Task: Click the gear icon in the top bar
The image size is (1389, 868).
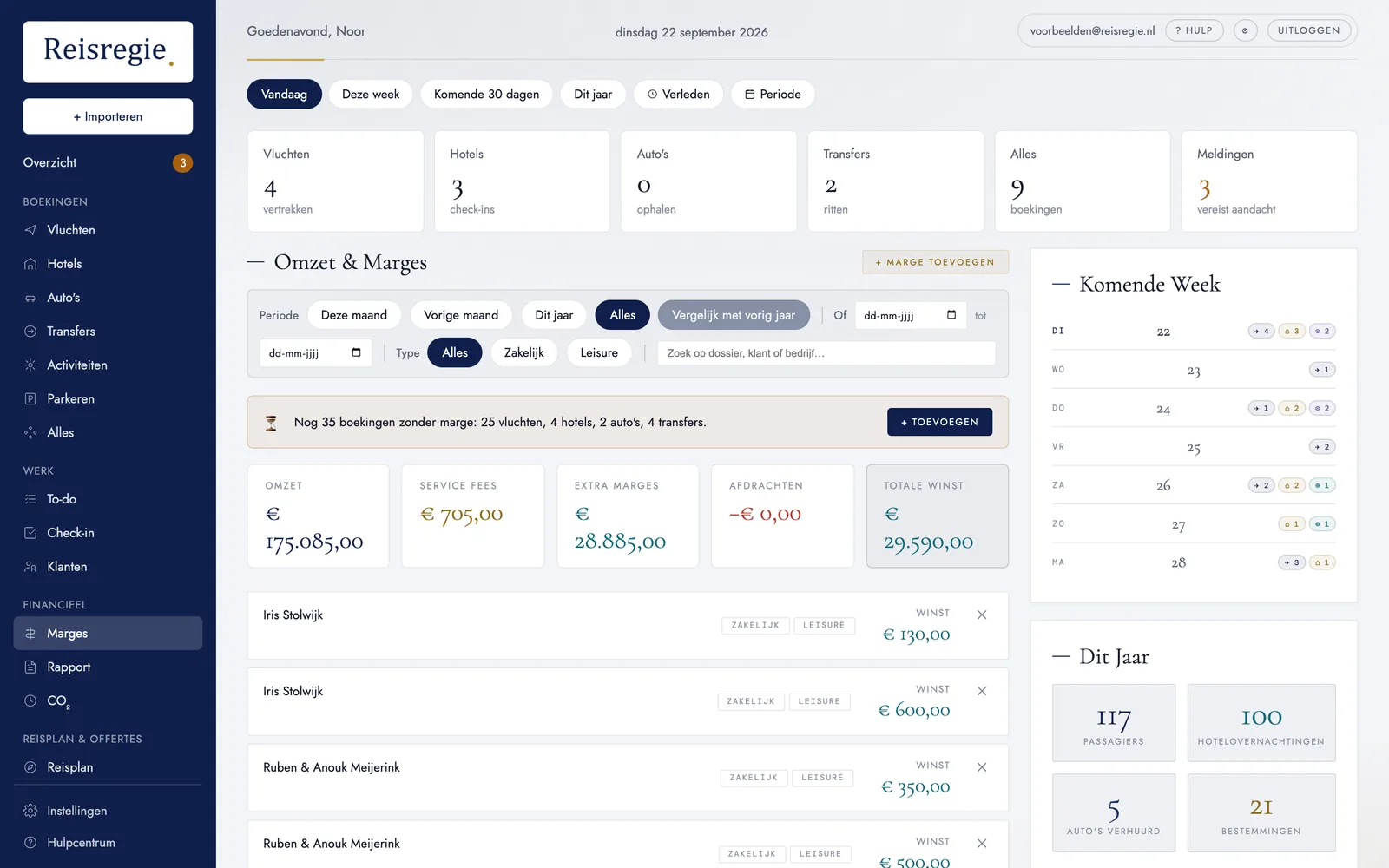Action: point(1245,30)
